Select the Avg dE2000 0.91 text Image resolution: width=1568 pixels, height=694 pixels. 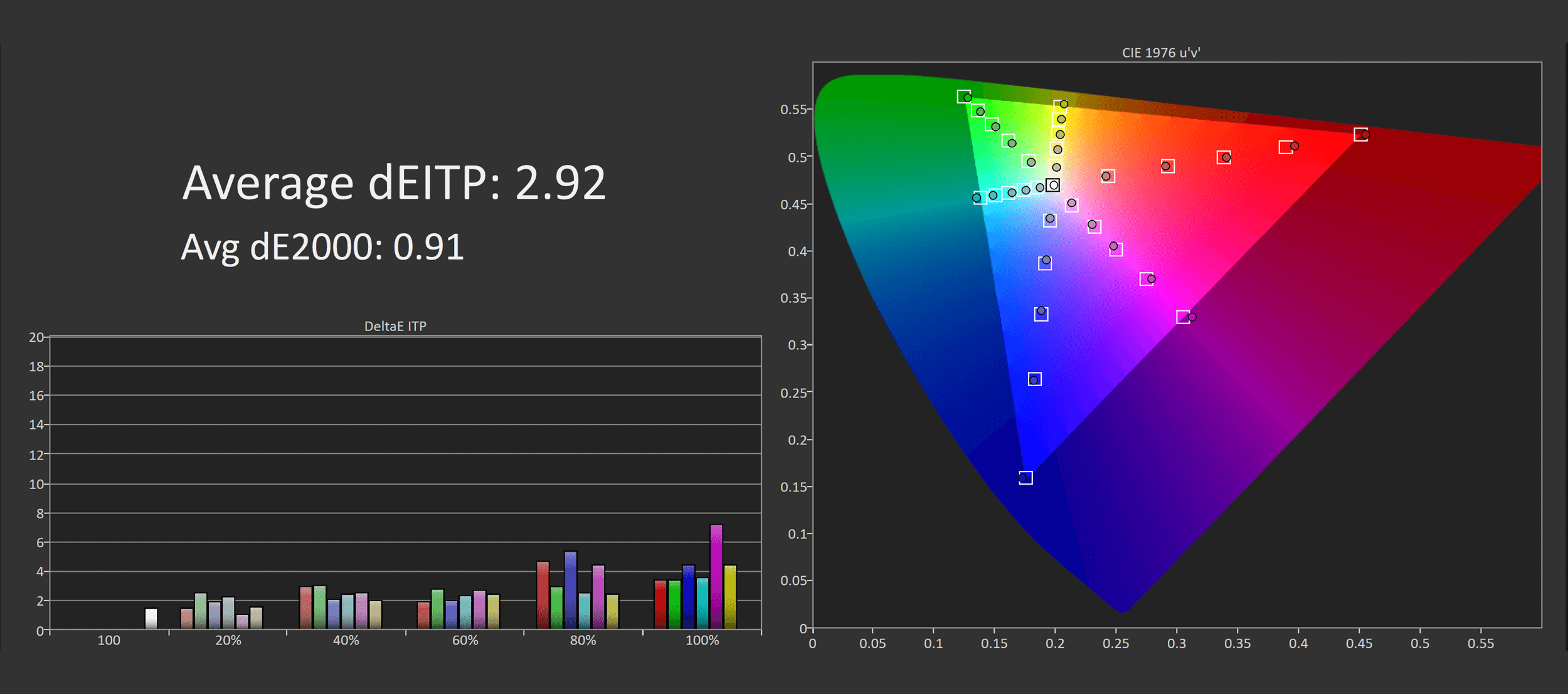tap(322, 247)
